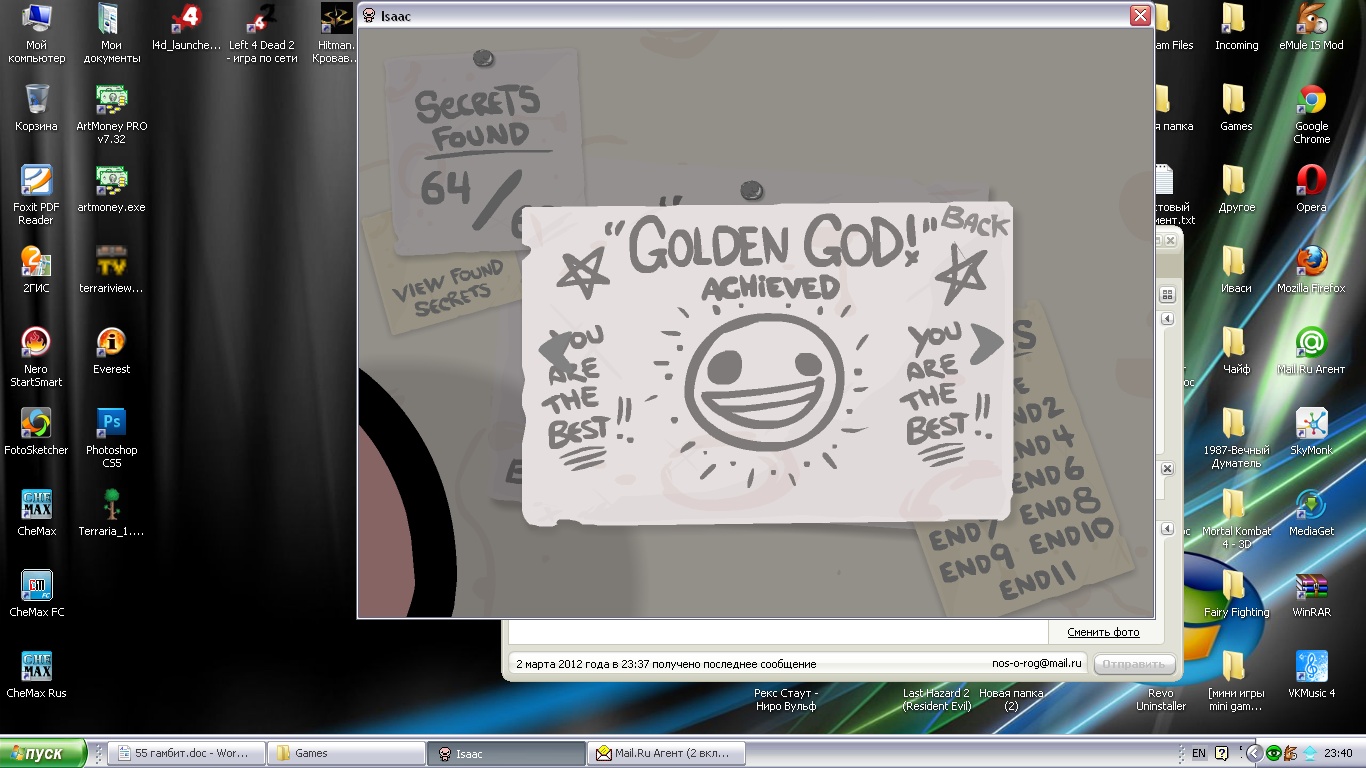Click the green eye tray icon
Viewport: 1366px width, 768px height.
[x=1274, y=754]
